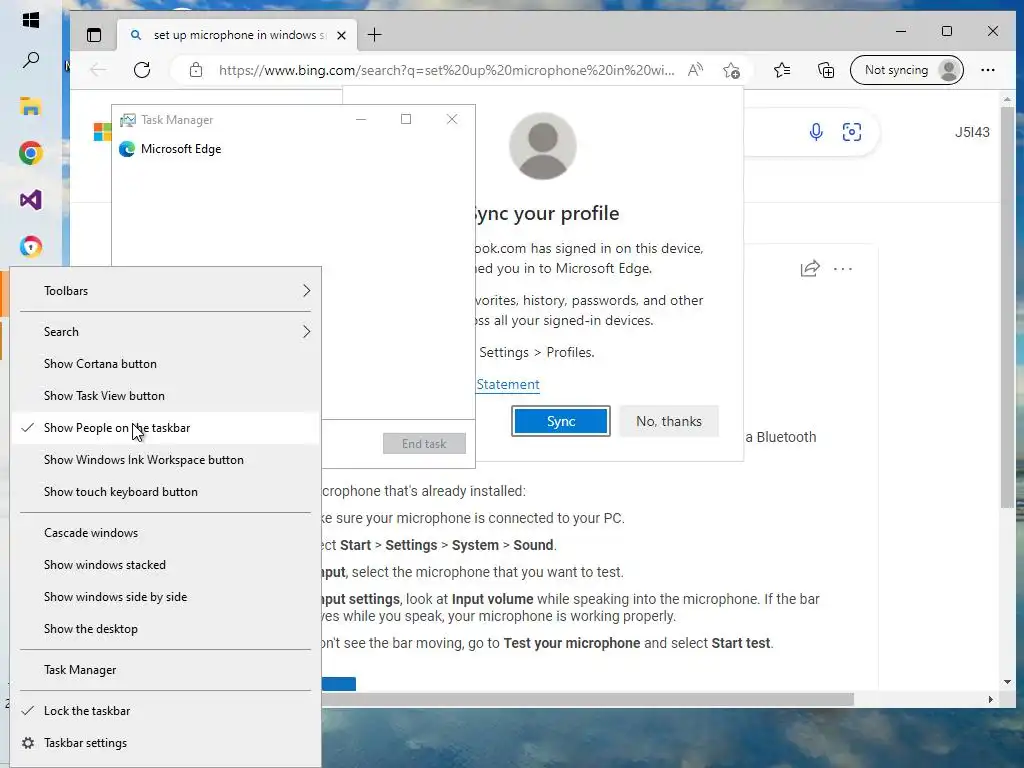This screenshot has height=768, width=1024.
Task: Select Microsoft Edge in Task Manager
Action: coord(293,149)
